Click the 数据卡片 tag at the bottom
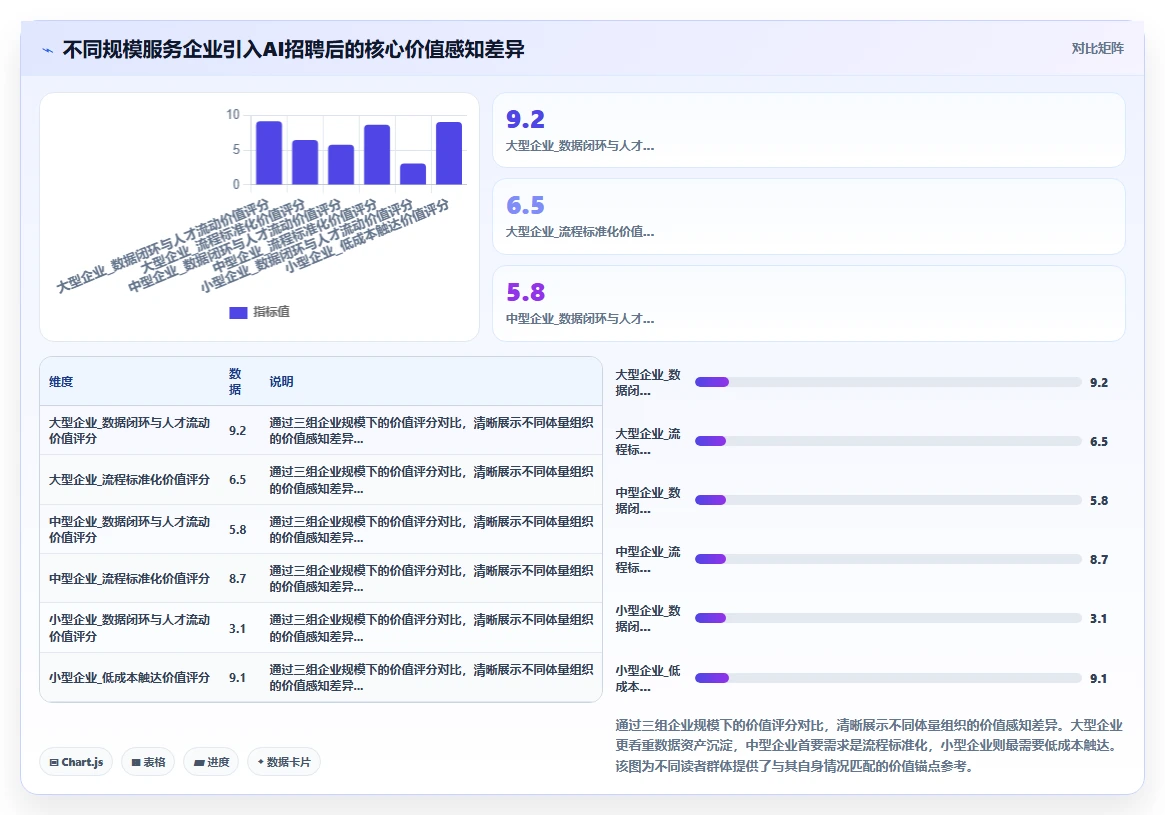The image size is (1165, 815). point(284,762)
